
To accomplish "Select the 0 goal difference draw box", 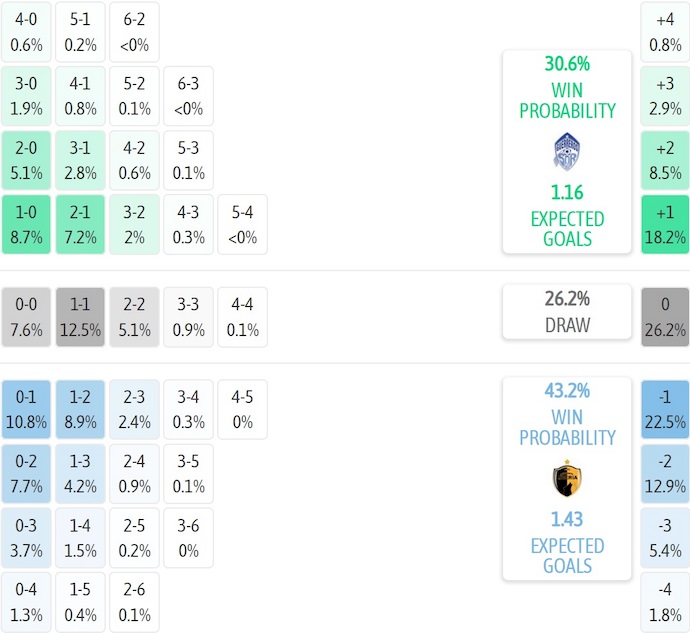I will (665, 318).
